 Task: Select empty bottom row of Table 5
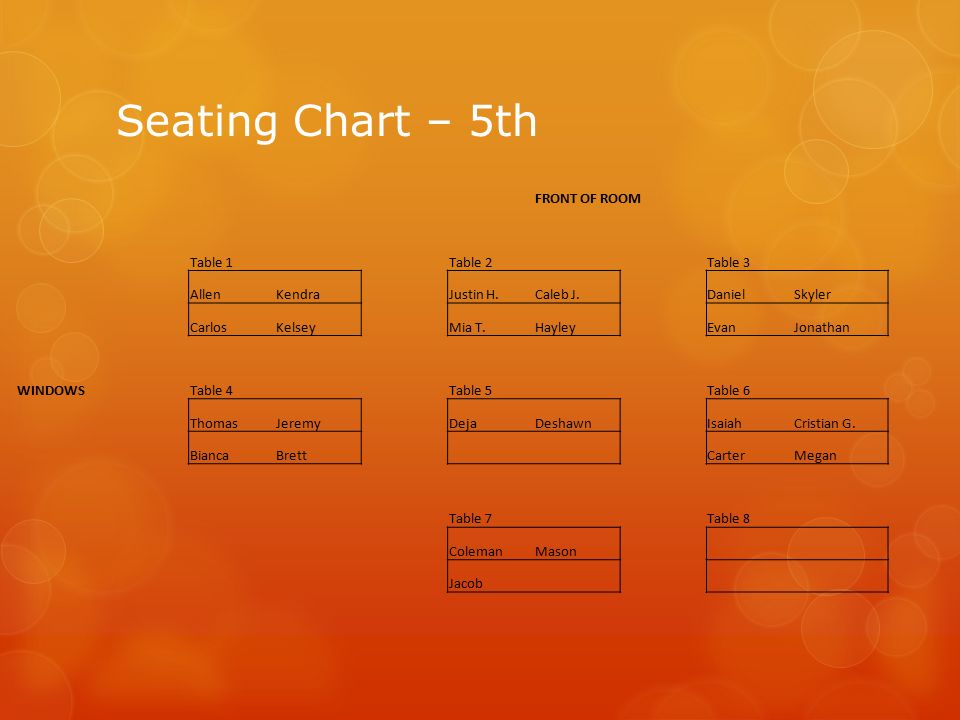(534, 448)
